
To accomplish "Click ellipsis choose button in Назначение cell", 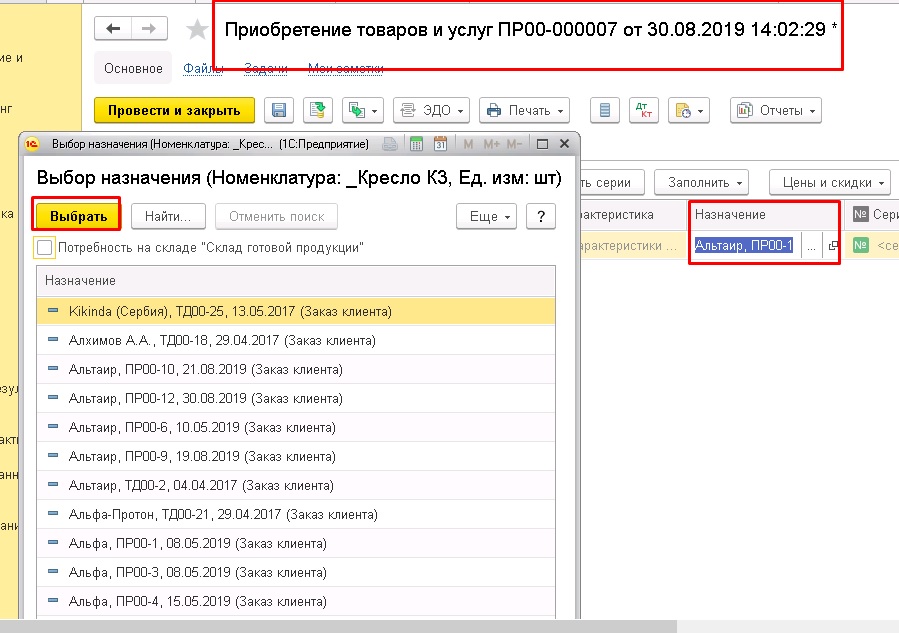I will tap(811, 246).
